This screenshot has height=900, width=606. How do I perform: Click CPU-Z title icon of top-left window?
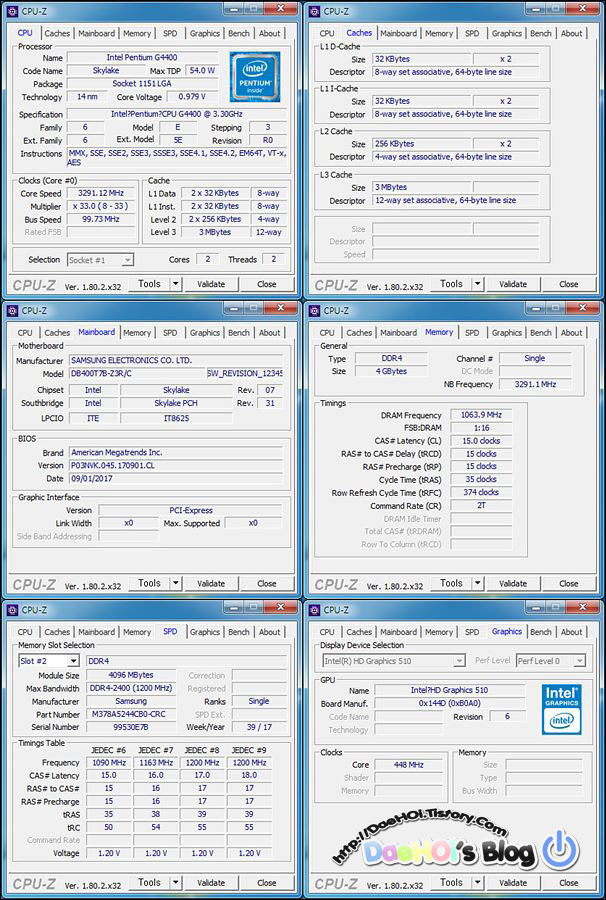(x=12, y=11)
